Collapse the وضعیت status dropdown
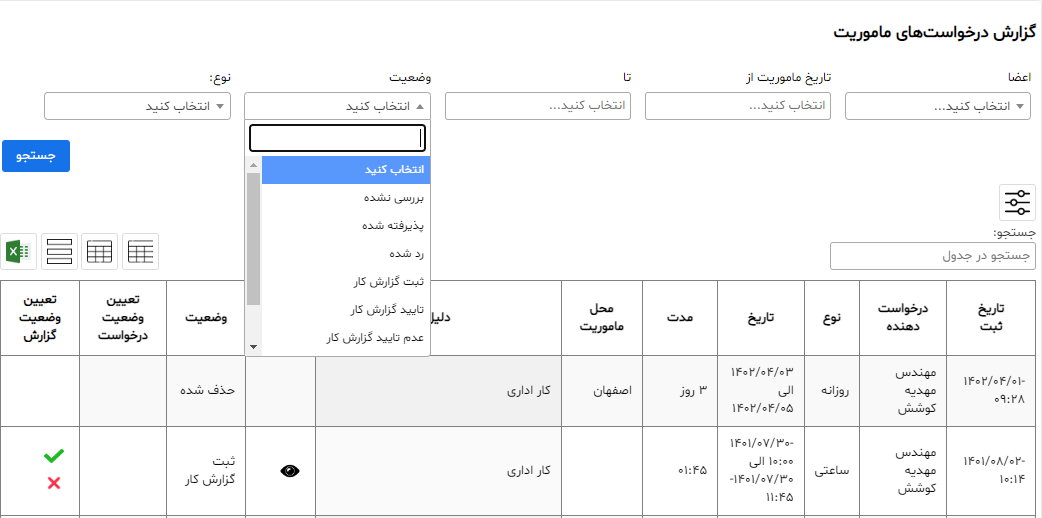 pyautogui.click(x=338, y=106)
